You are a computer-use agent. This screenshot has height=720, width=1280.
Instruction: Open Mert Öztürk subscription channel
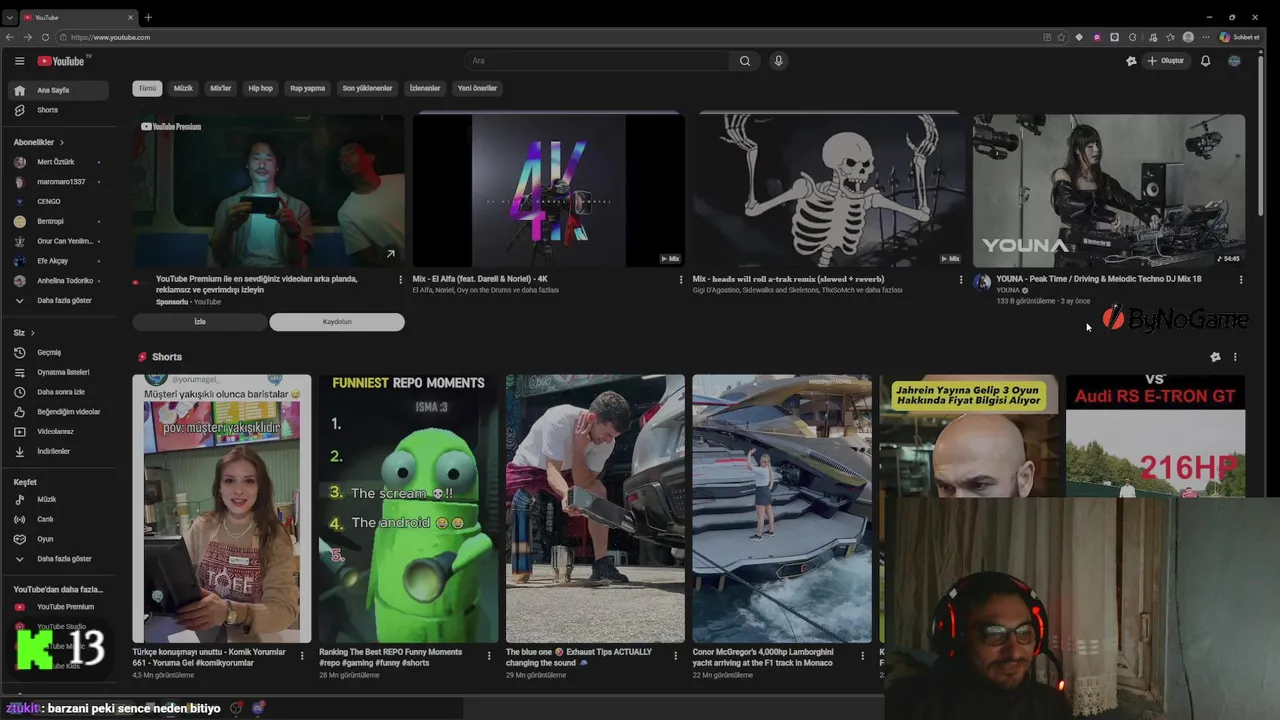coord(60,162)
